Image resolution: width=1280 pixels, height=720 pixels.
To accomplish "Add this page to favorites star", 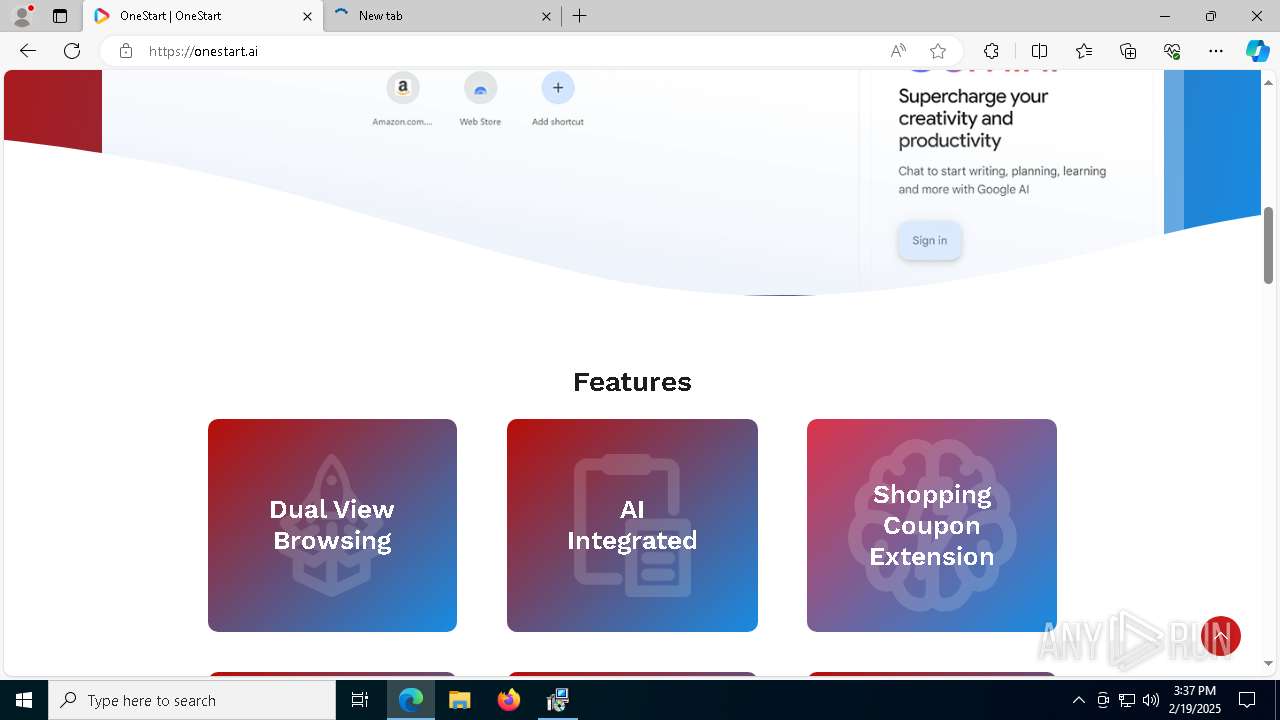I will pos(938,51).
